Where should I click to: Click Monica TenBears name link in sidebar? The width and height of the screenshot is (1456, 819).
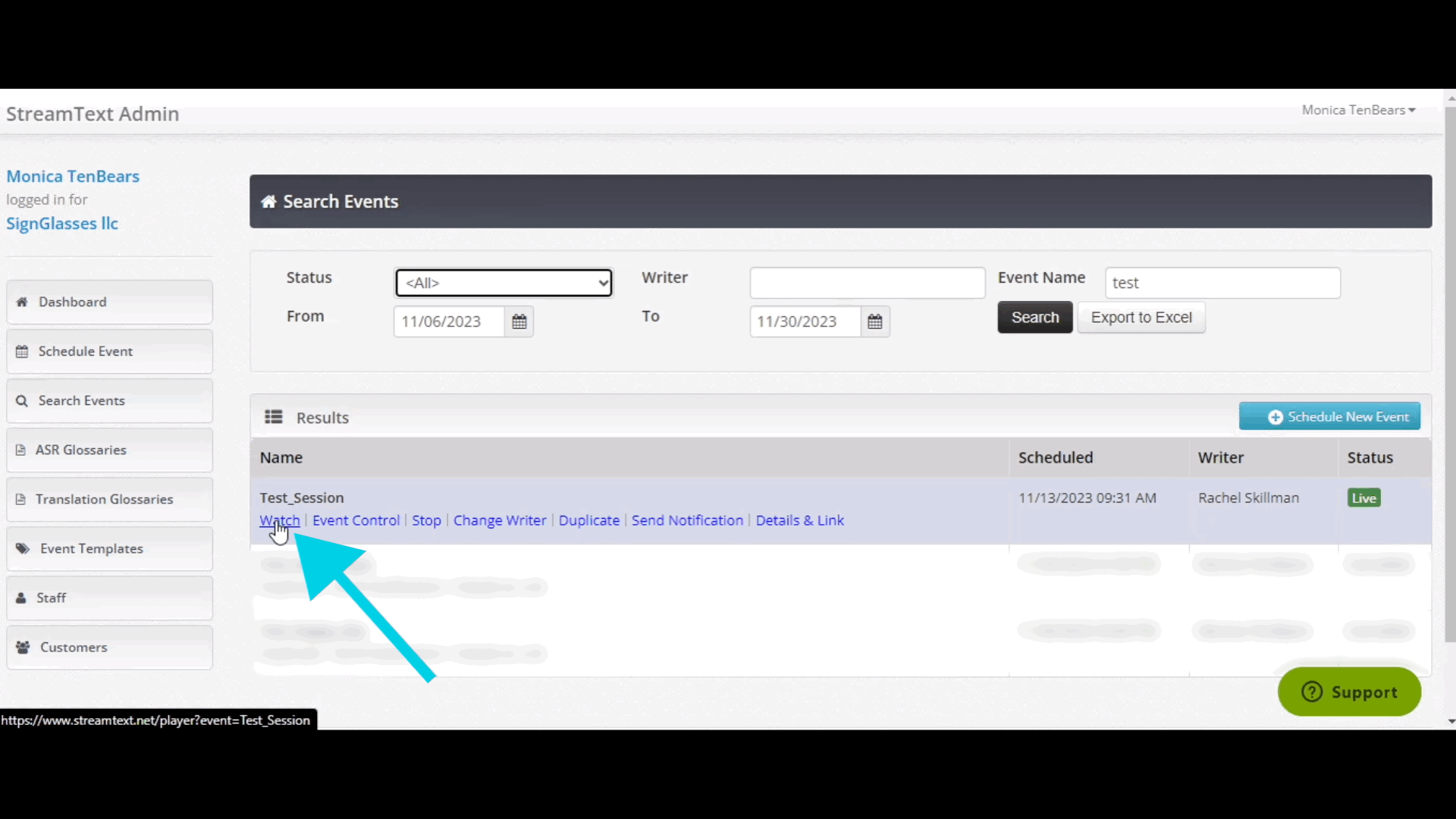(73, 176)
